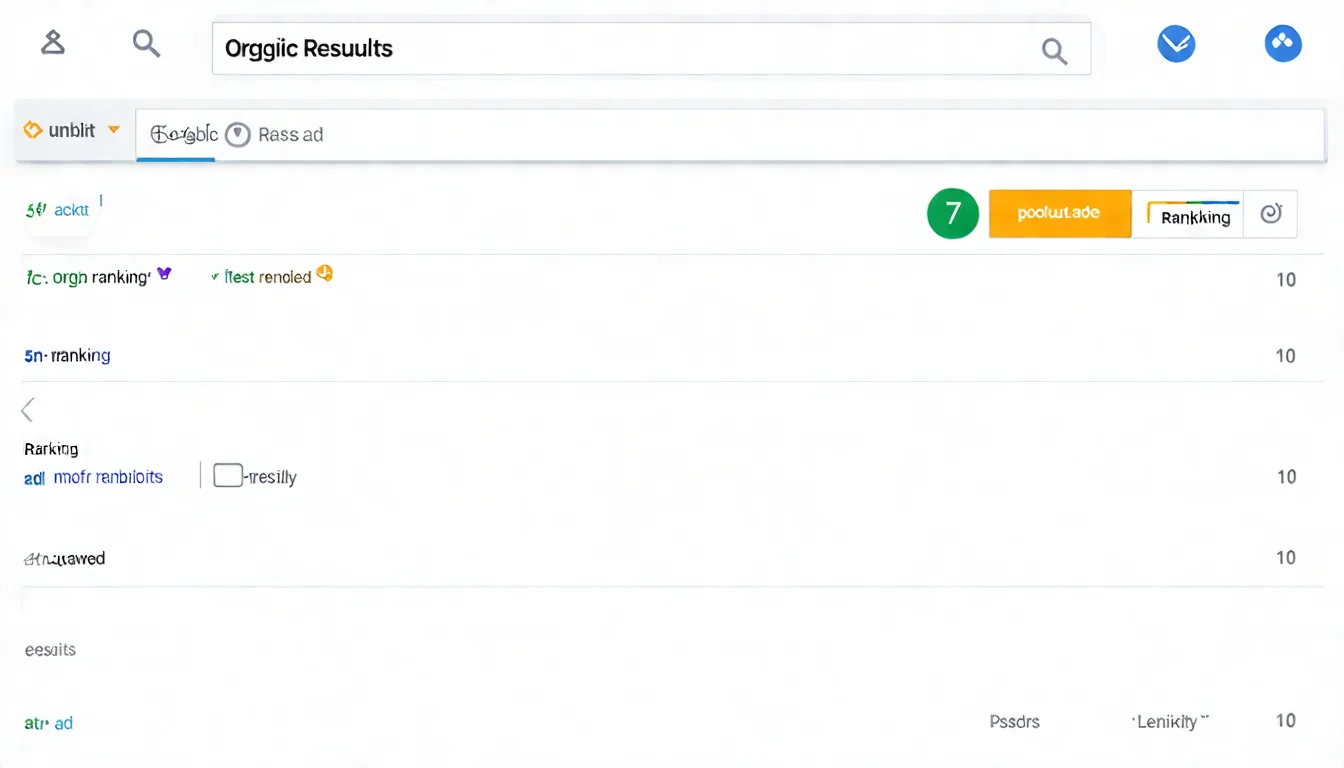Screen dimensions: 1344x768
Task: Tick the empty checkbox next to 'tresilly'
Action: tap(228, 476)
